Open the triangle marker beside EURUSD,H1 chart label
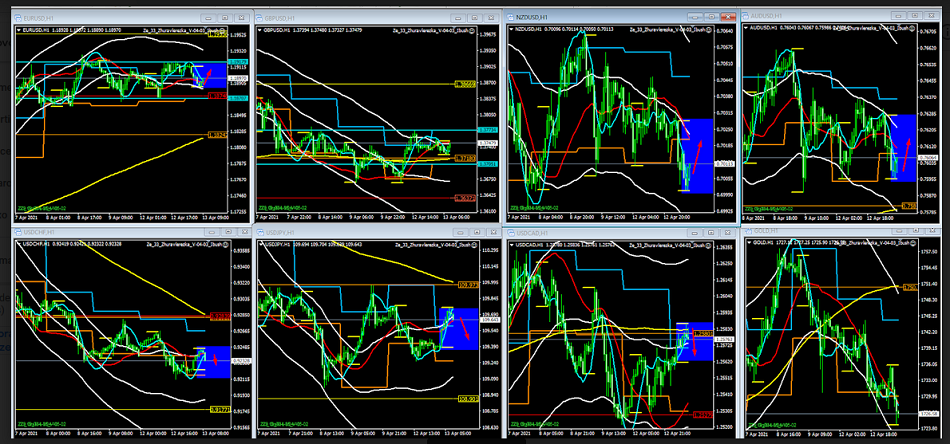950x444 pixels. click(x=18, y=31)
